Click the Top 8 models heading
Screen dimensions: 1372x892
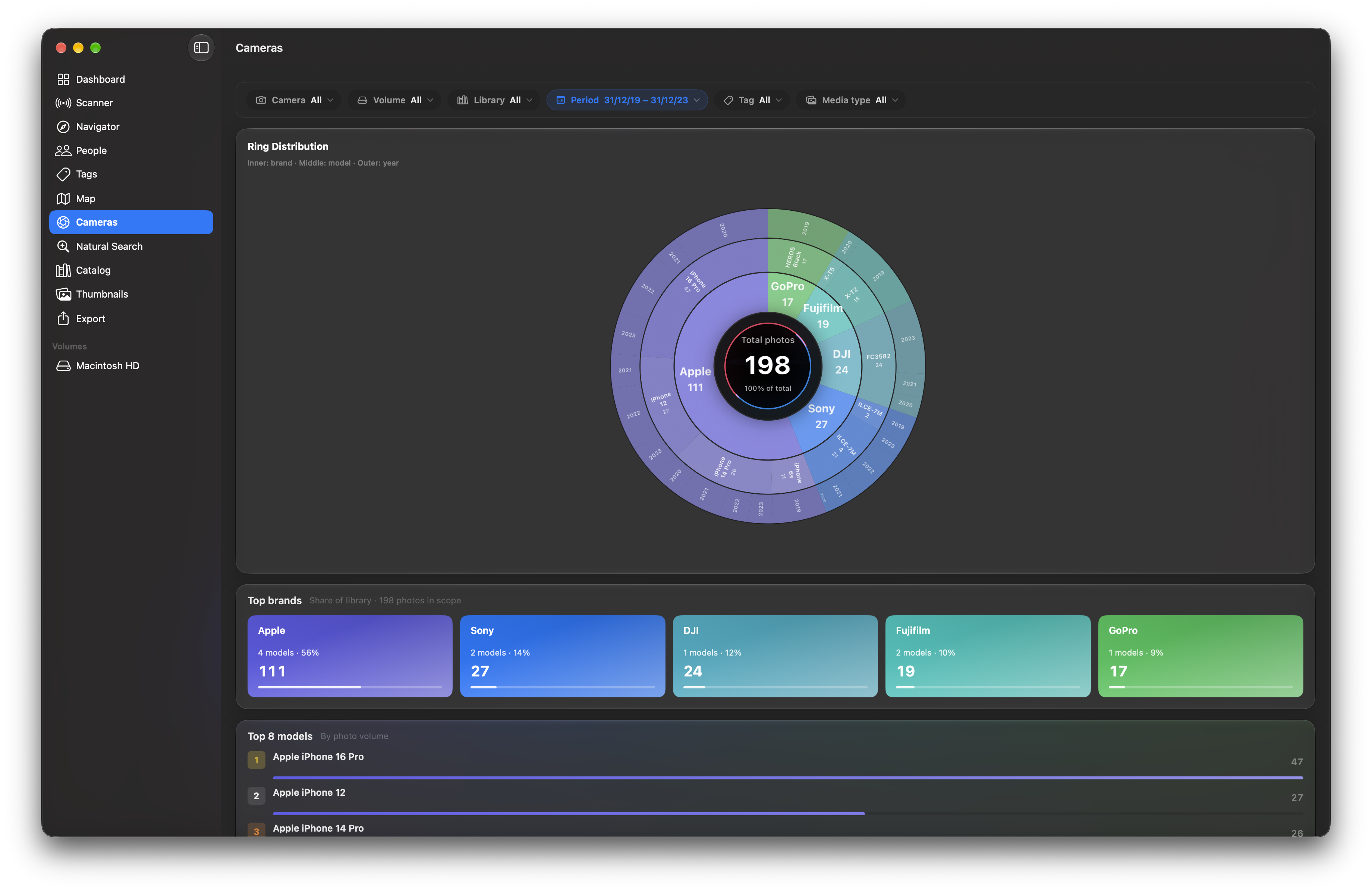pyautogui.click(x=280, y=736)
